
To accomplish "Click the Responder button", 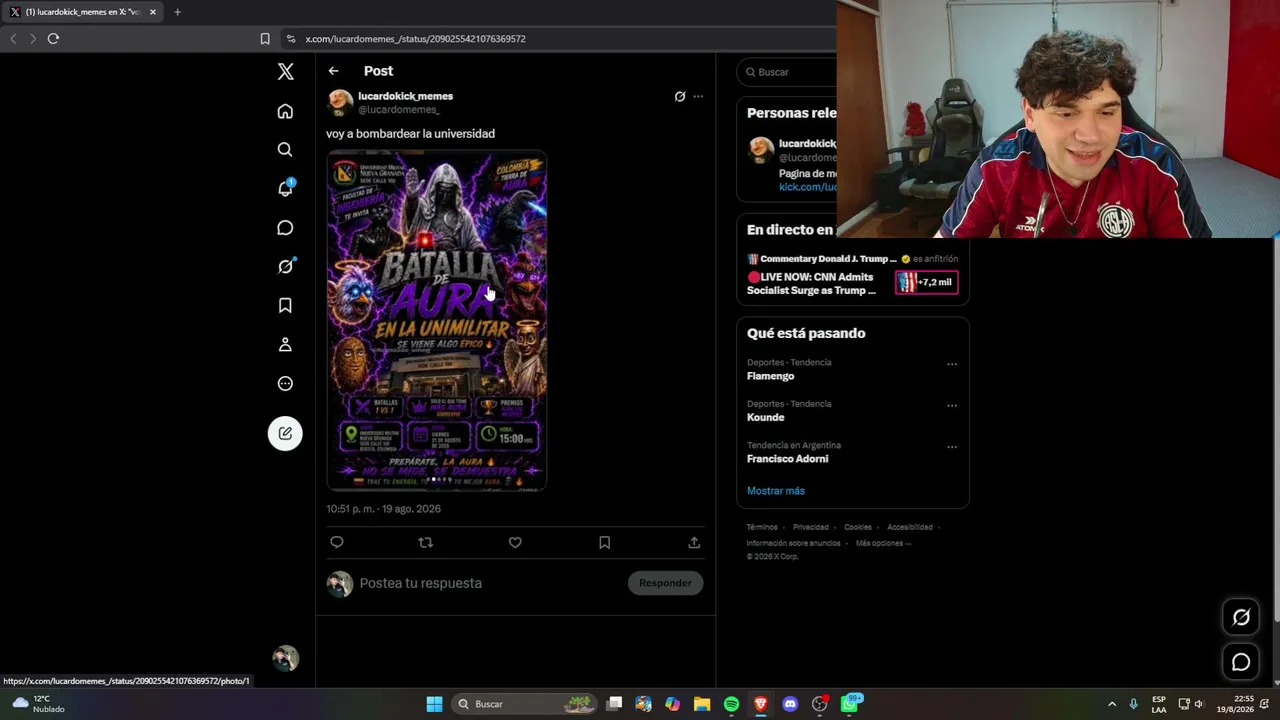I will point(665,583).
